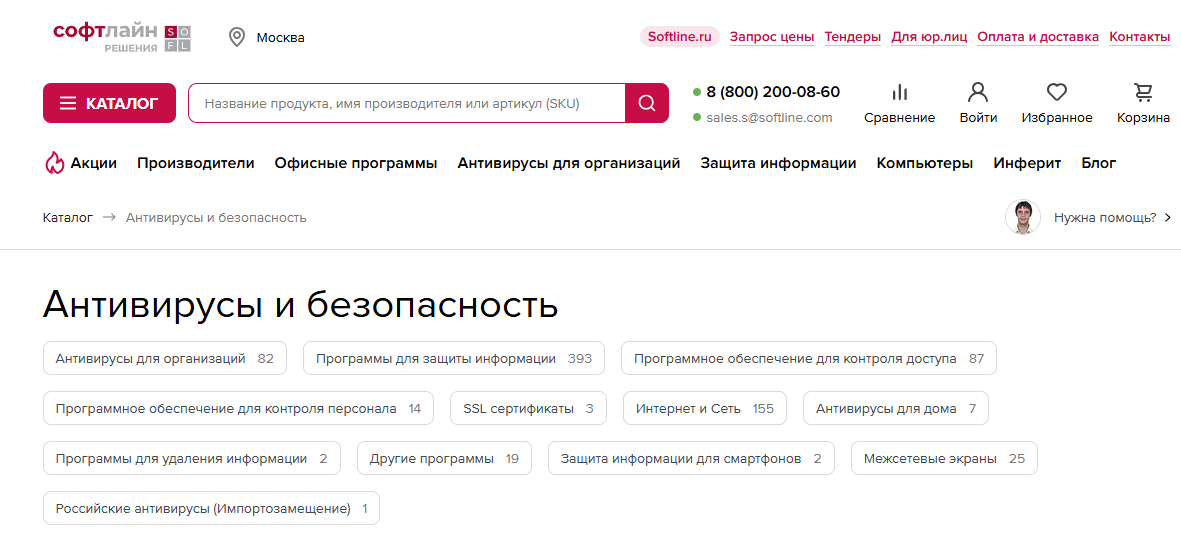This screenshot has height=538, width=1181.
Task: Select SSL сертификаты chip
Action: pyautogui.click(x=529, y=408)
